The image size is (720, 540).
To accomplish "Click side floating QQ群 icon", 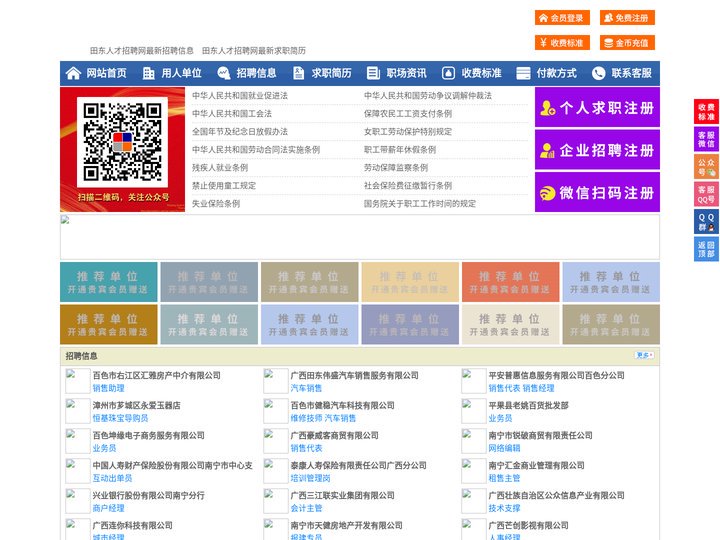I will tap(706, 222).
